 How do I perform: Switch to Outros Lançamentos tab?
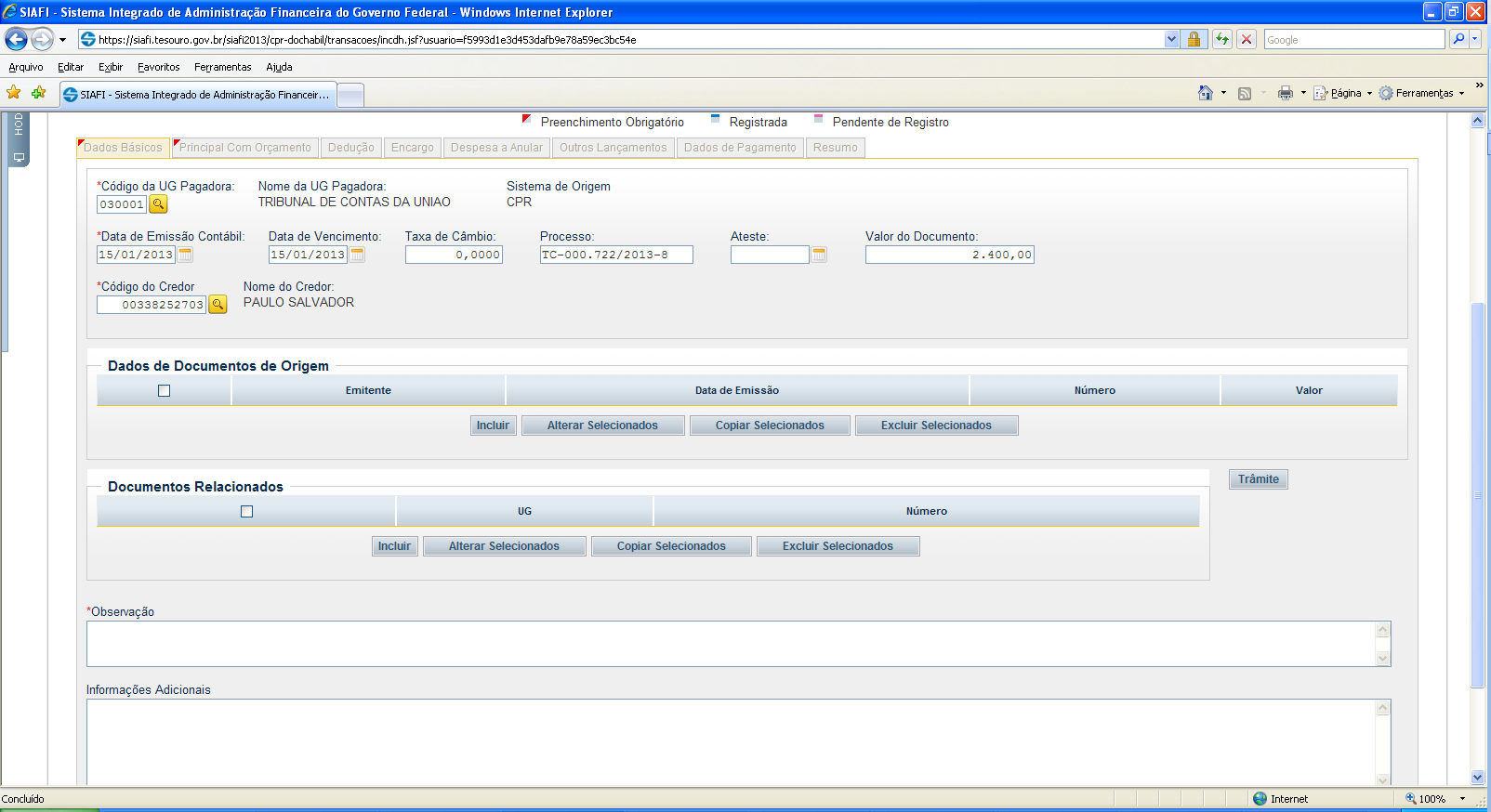click(x=614, y=148)
